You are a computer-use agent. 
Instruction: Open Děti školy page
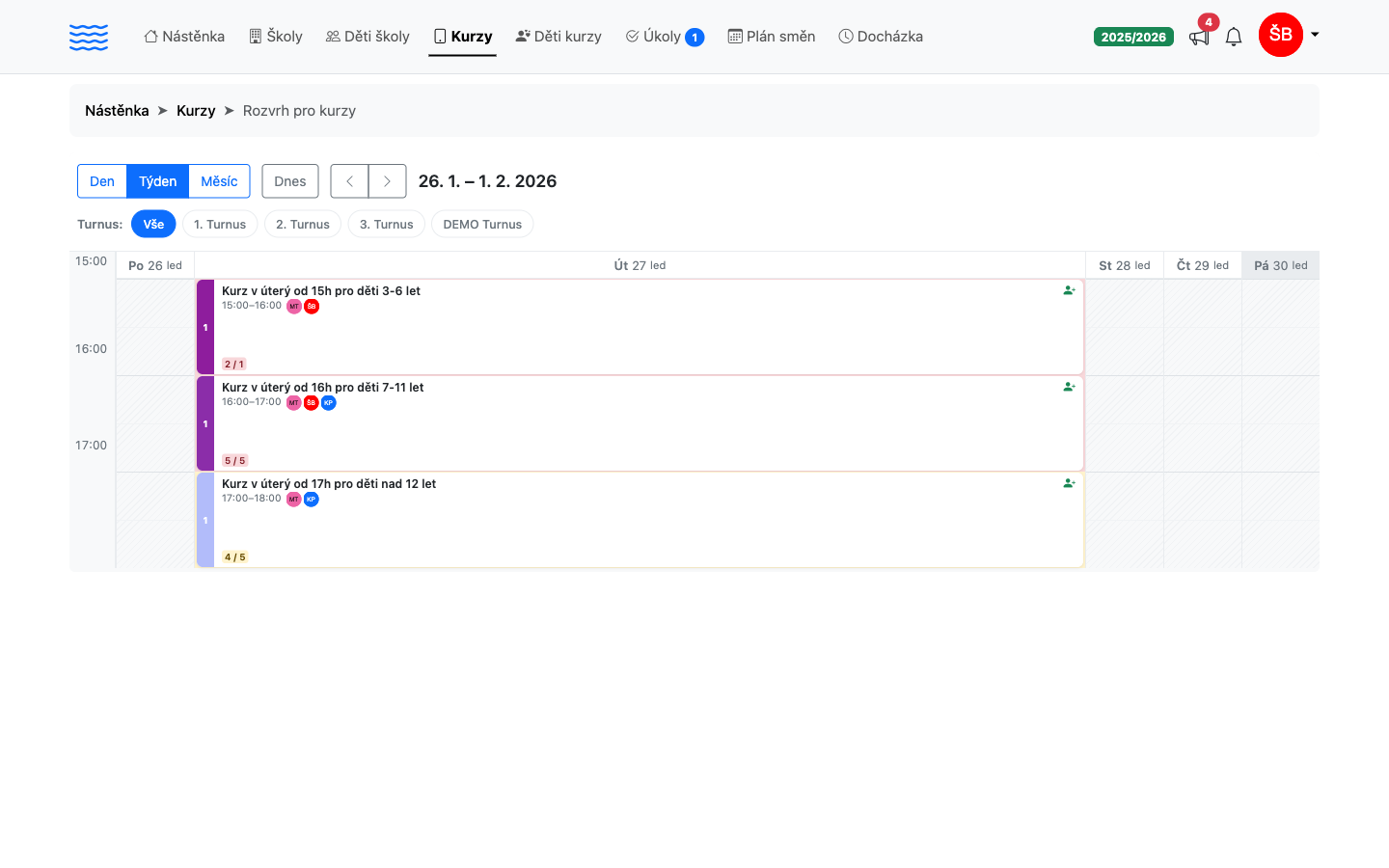point(368,37)
